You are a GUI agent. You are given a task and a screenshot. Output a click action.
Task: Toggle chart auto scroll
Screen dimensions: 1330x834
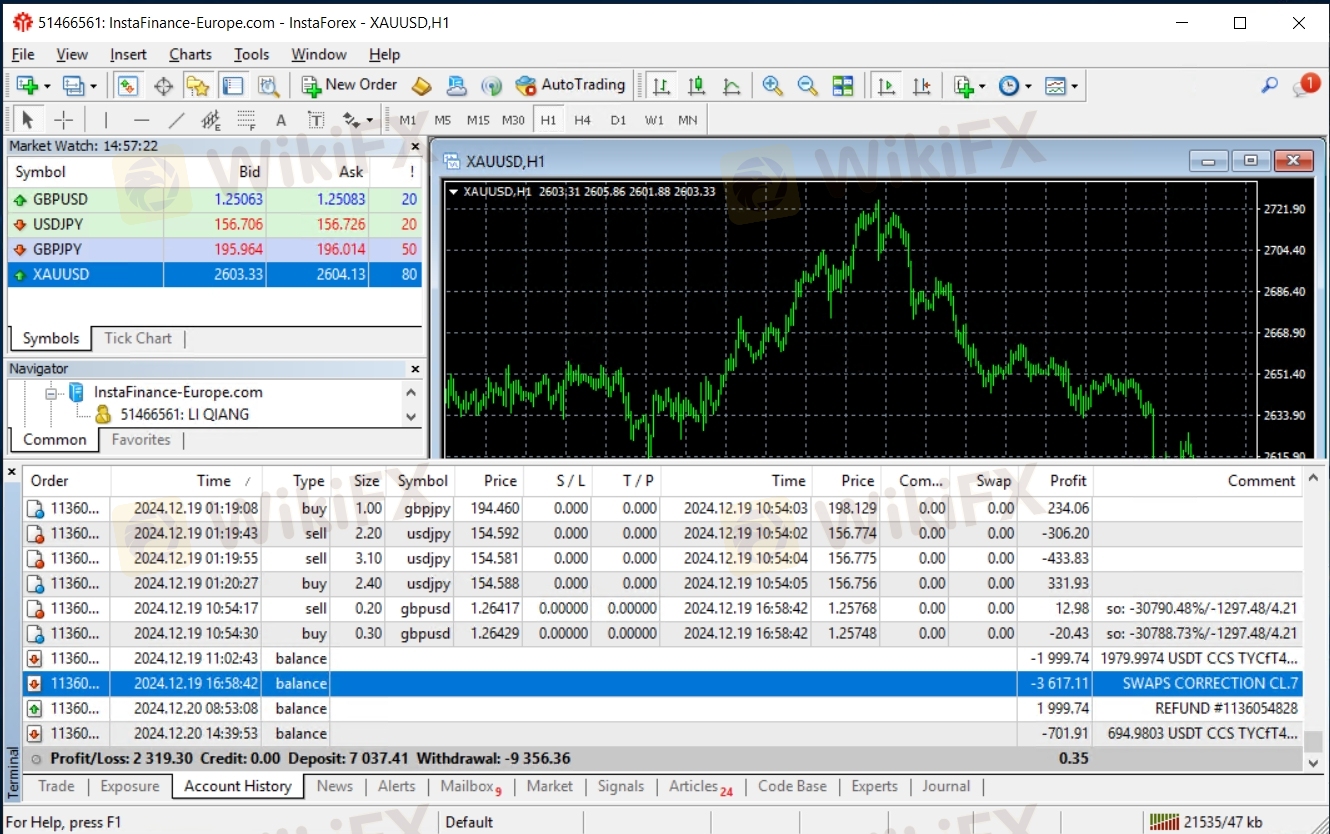[886, 86]
